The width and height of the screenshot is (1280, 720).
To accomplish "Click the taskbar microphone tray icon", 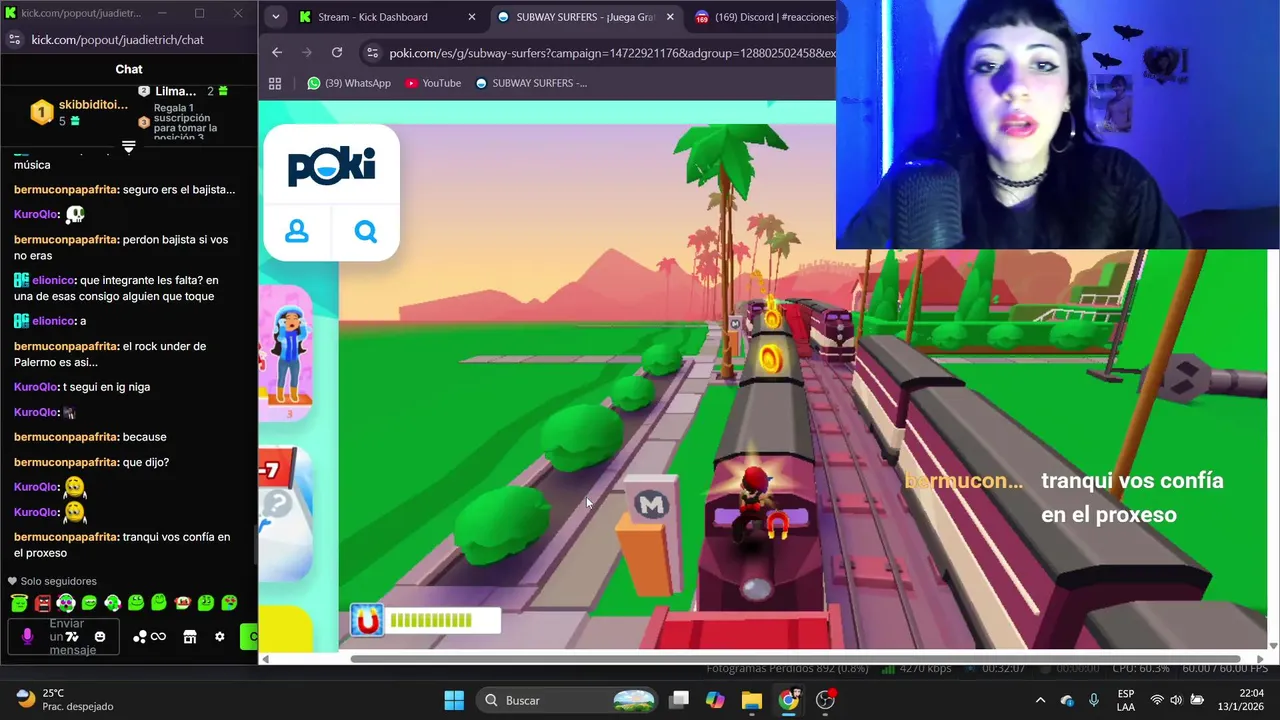I will 1093,700.
